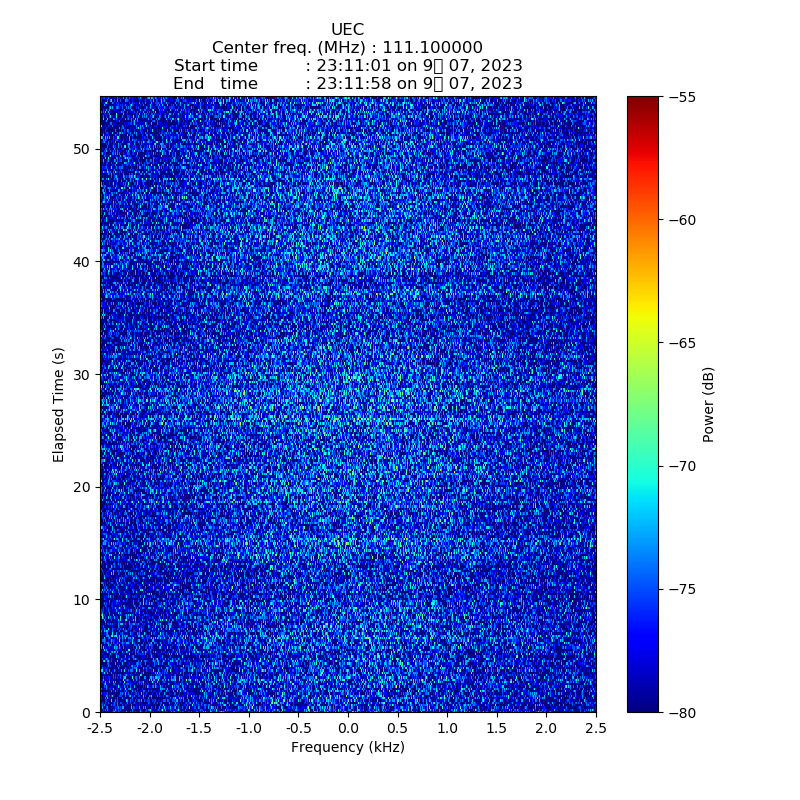Click the -2.5 frequency tick label

[x=100, y=729]
